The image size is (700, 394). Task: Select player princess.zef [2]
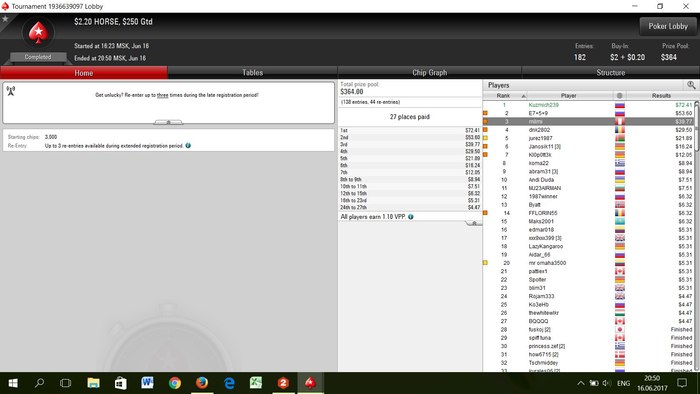tap(547, 346)
